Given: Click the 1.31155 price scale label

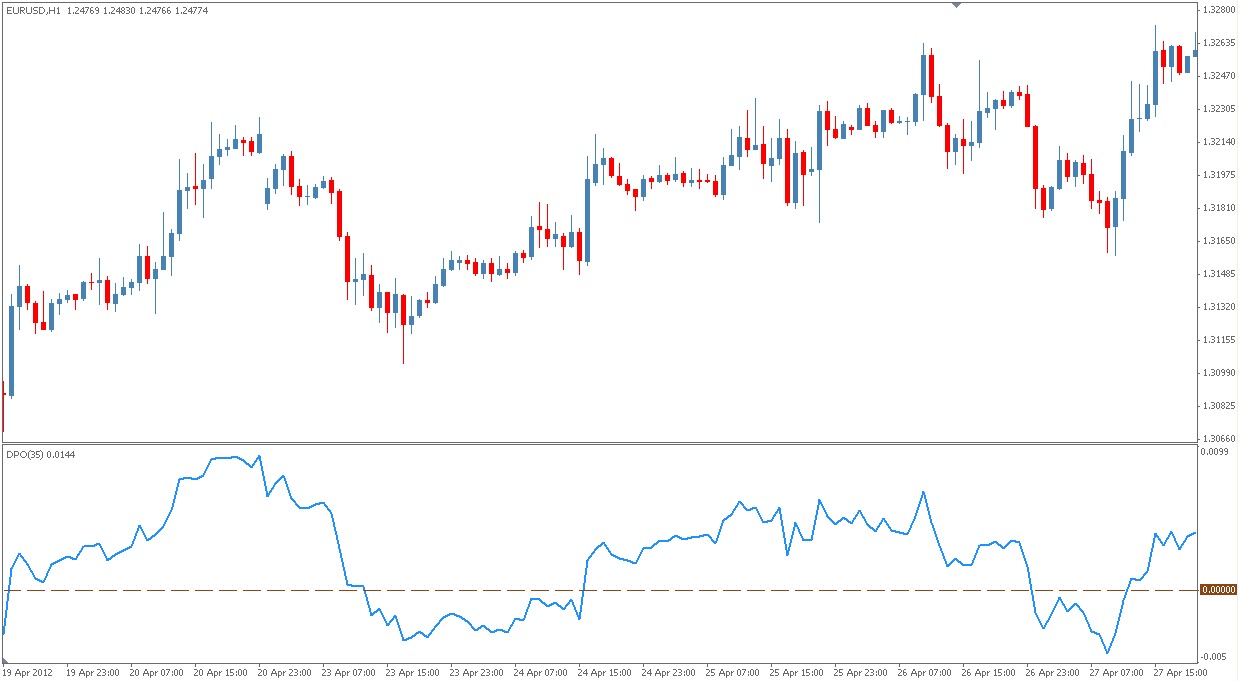Looking at the screenshot, I should click(x=1220, y=340).
